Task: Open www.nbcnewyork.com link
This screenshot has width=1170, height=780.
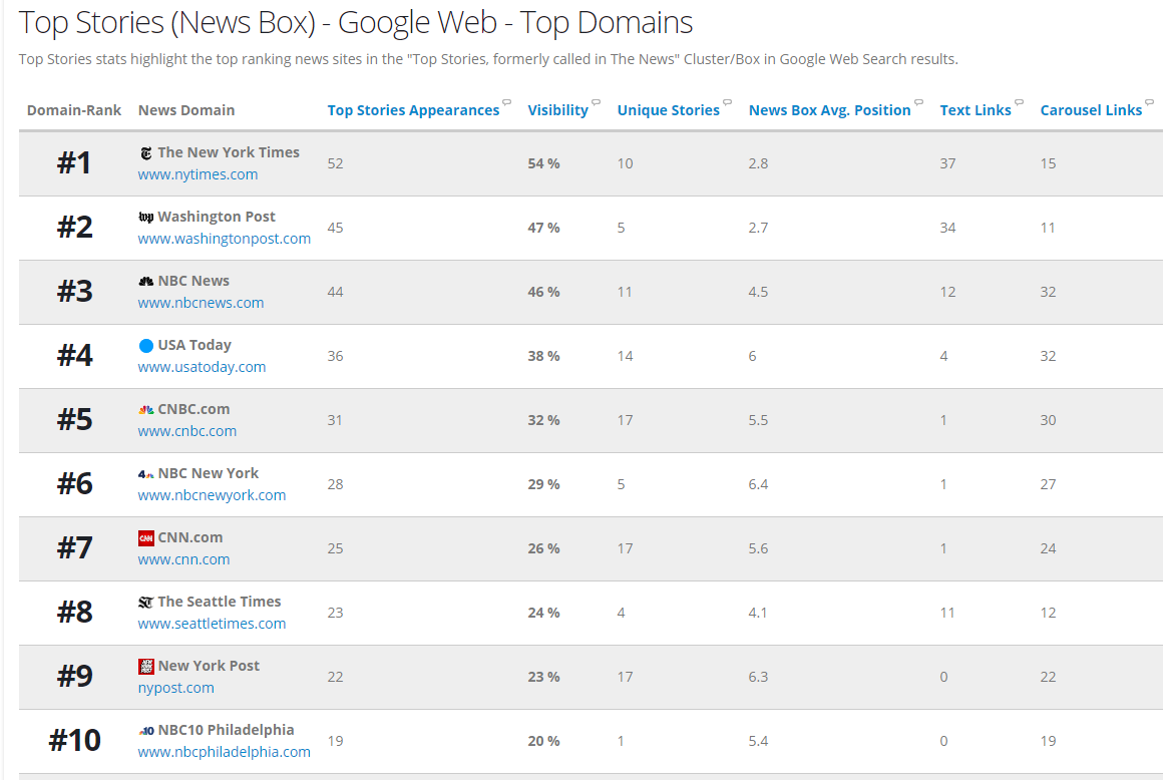Action: pos(212,496)
